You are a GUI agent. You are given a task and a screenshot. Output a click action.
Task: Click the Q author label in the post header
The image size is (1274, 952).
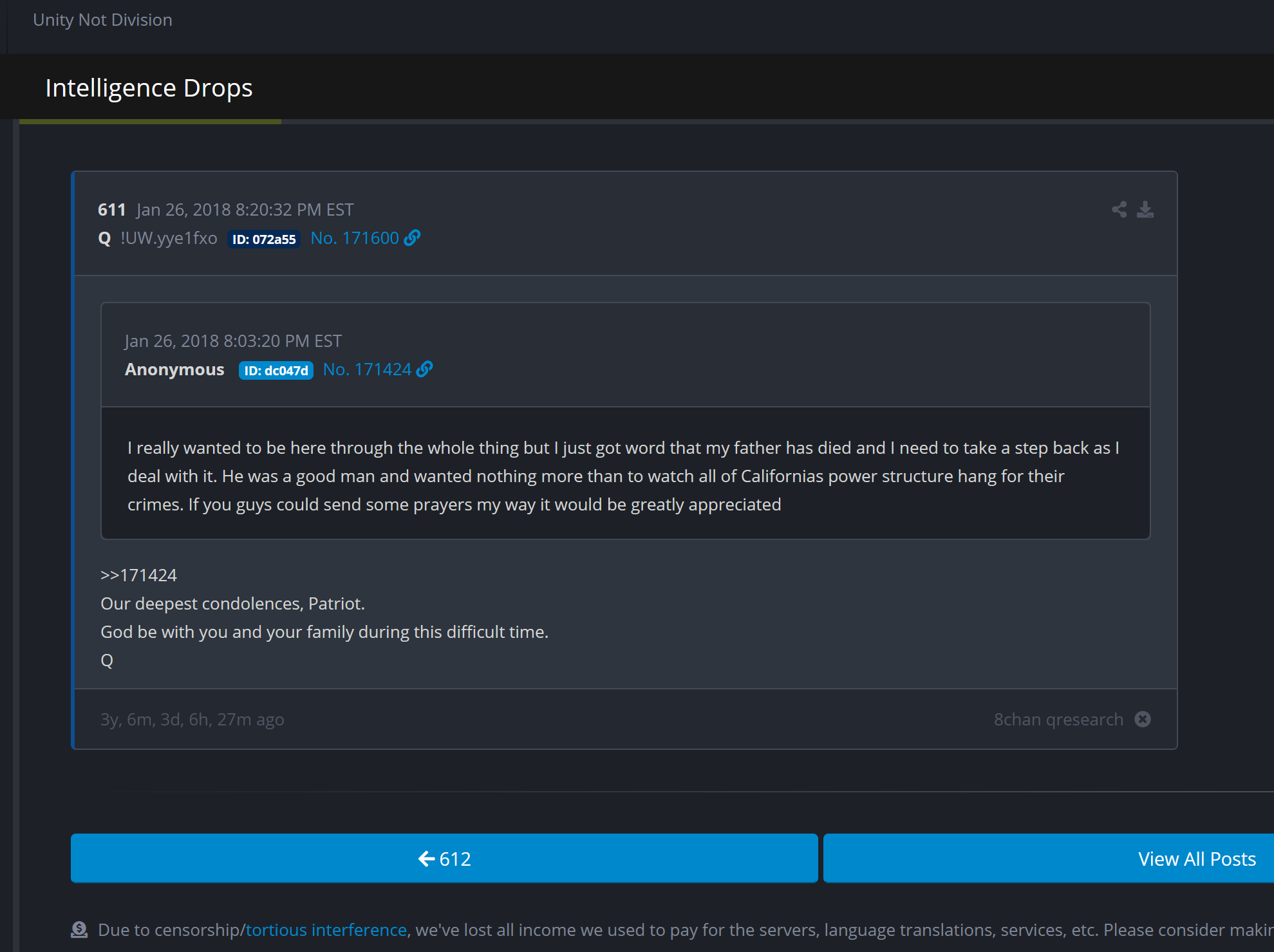click(104, 239)
